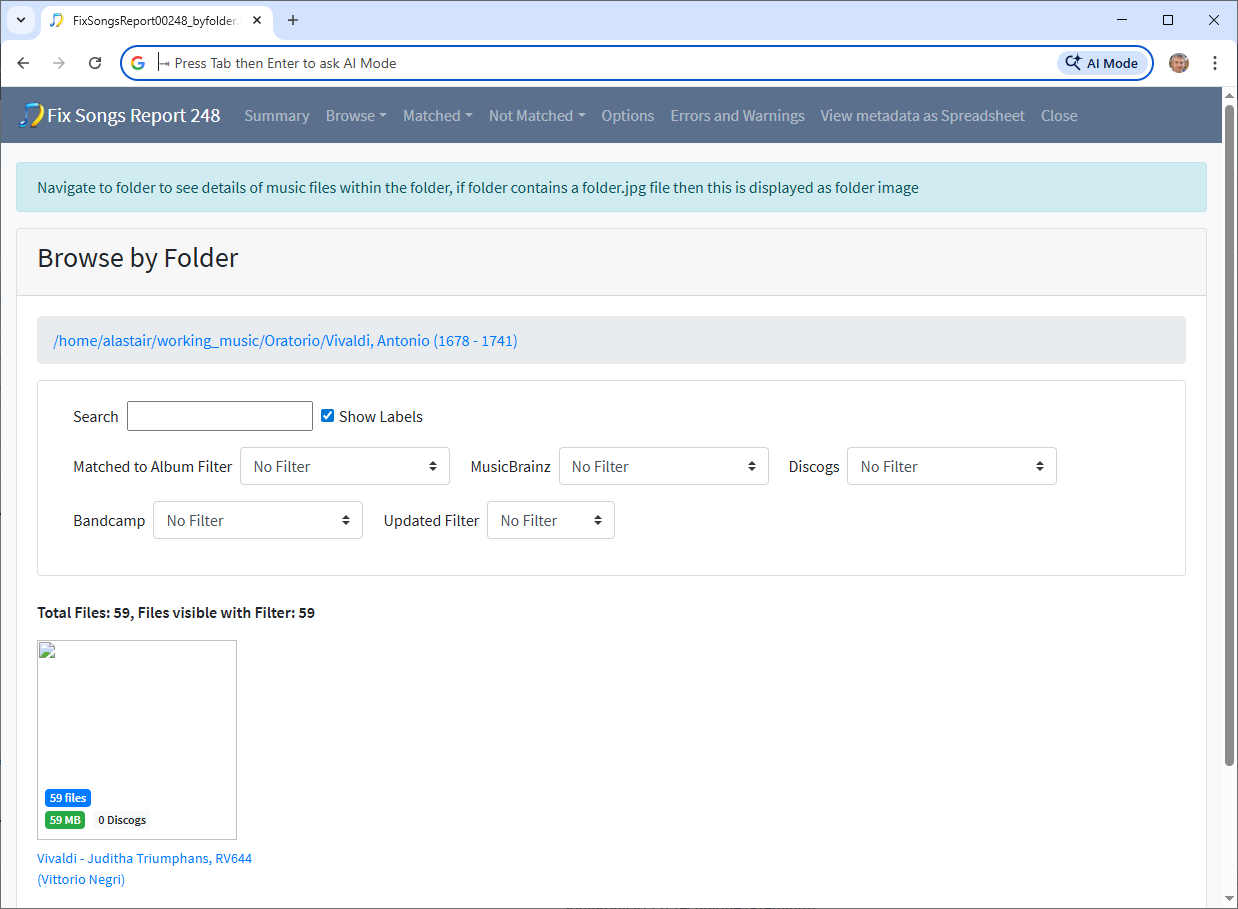This screenshot has width=1238, height=909.
Task: Expand the Updated Filter dropdown
Action: pyautogui.click(x=550, y=520)
